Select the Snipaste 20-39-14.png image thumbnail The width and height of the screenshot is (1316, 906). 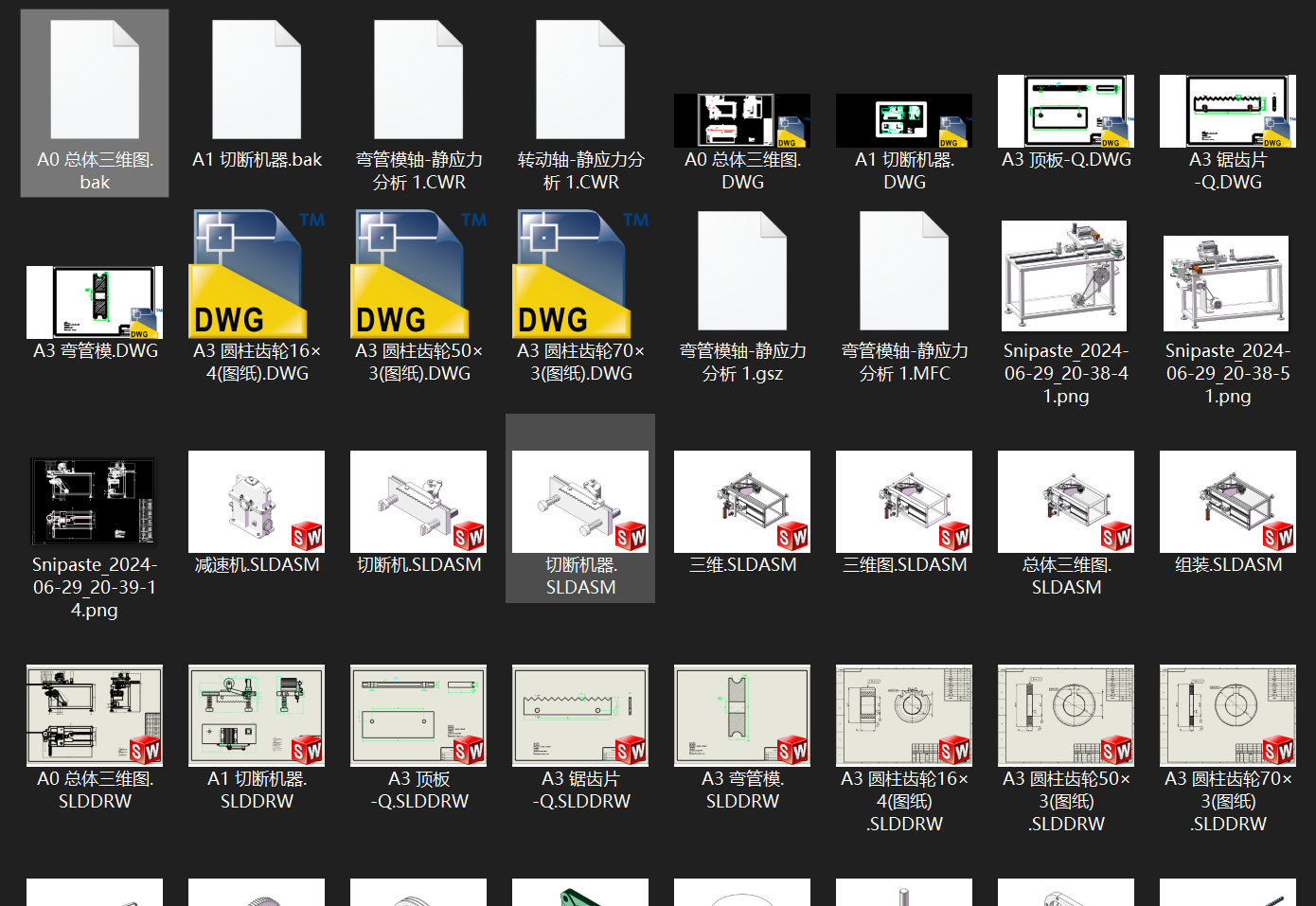(x=93, y=502)
